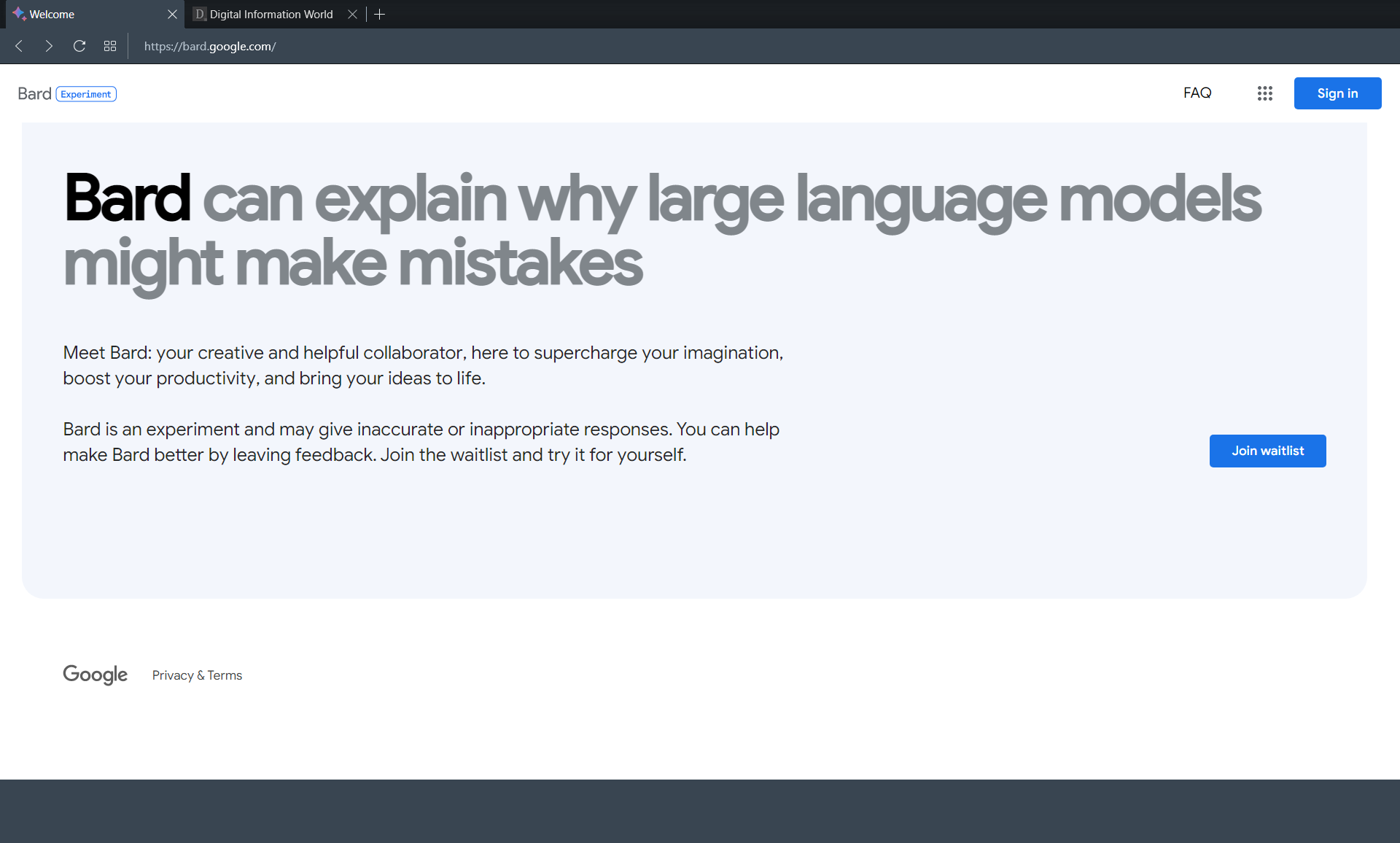Click the Bard logo in the header
The image size is (1400, 843).
coord(34,94)
